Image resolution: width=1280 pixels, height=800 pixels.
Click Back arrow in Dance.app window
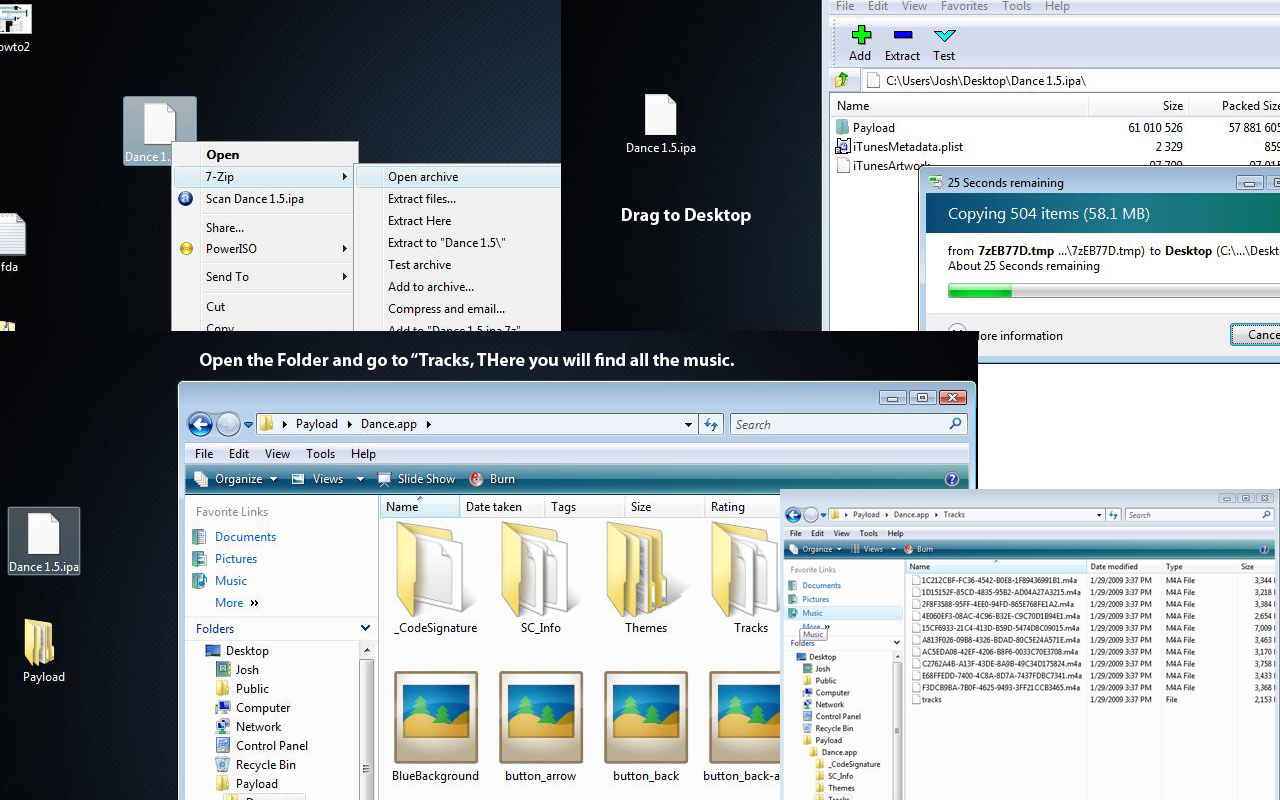point(200,424)
